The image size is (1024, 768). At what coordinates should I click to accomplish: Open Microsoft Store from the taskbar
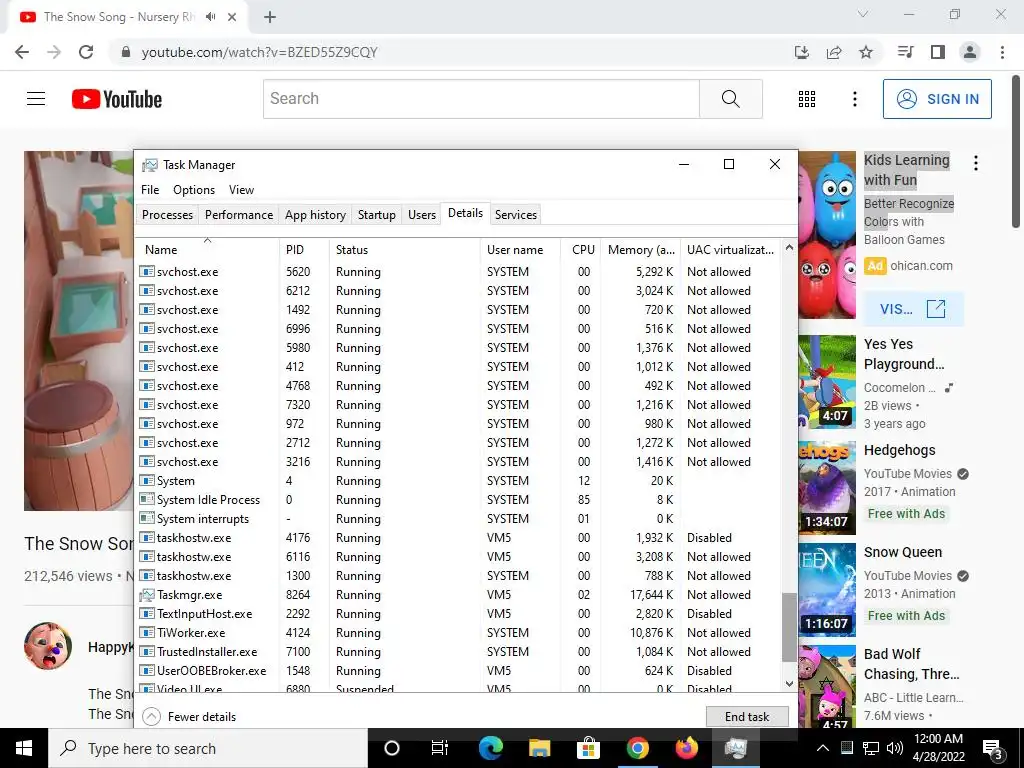(x=588, y=748)
